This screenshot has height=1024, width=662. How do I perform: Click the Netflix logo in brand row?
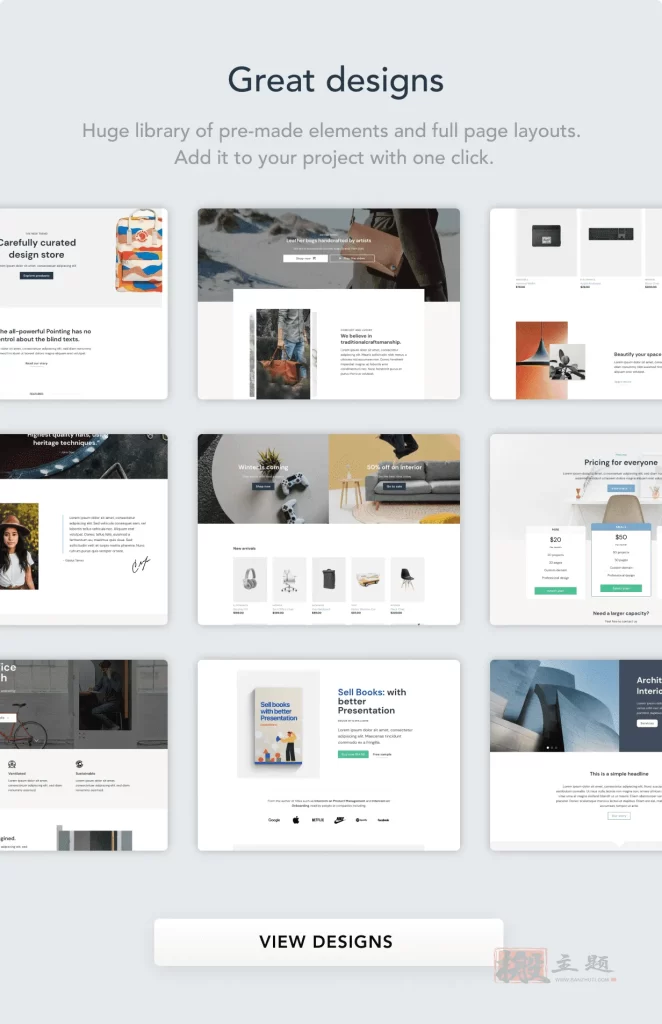318,820
